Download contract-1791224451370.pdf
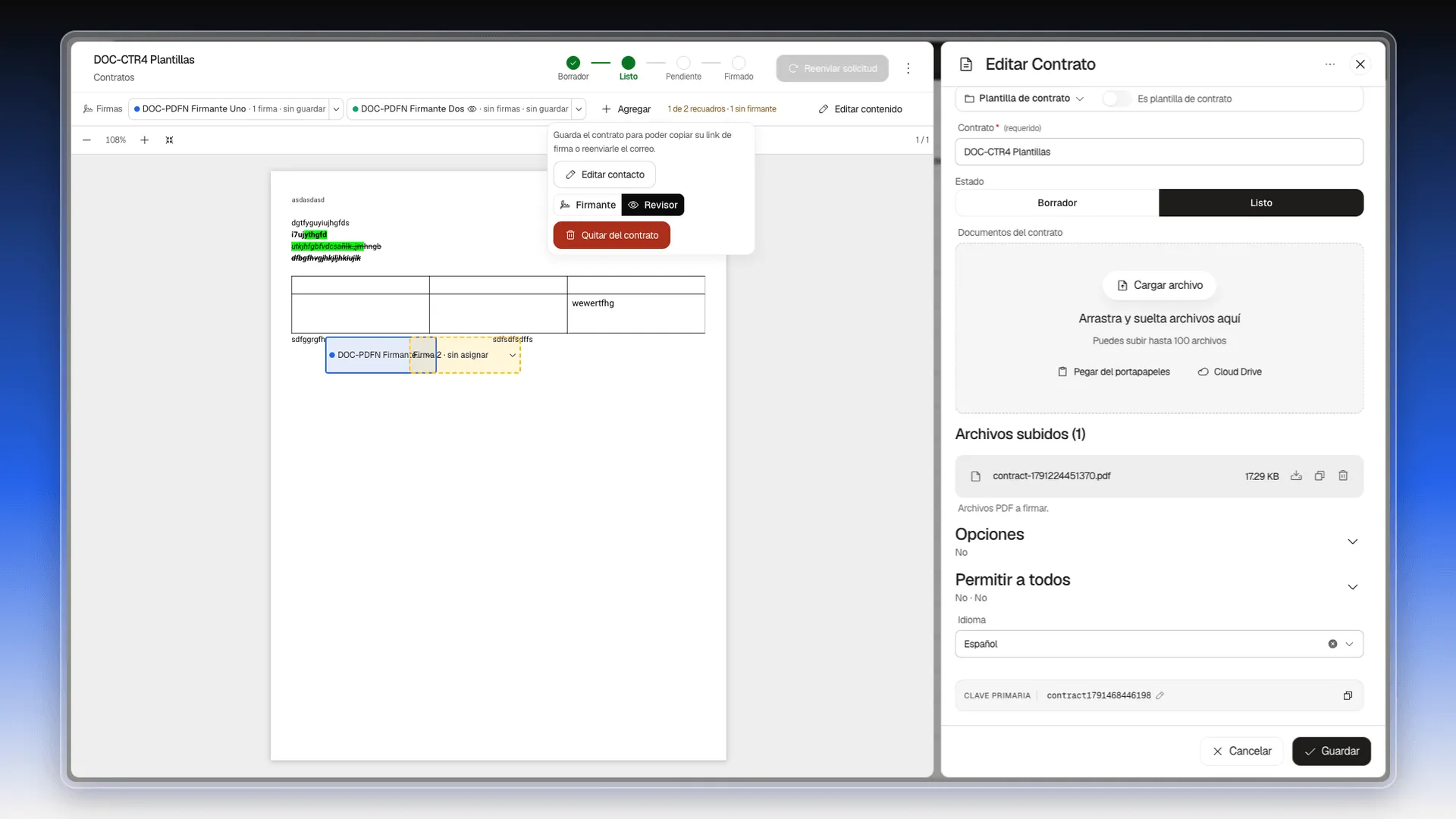 (x=1296, y=476)
